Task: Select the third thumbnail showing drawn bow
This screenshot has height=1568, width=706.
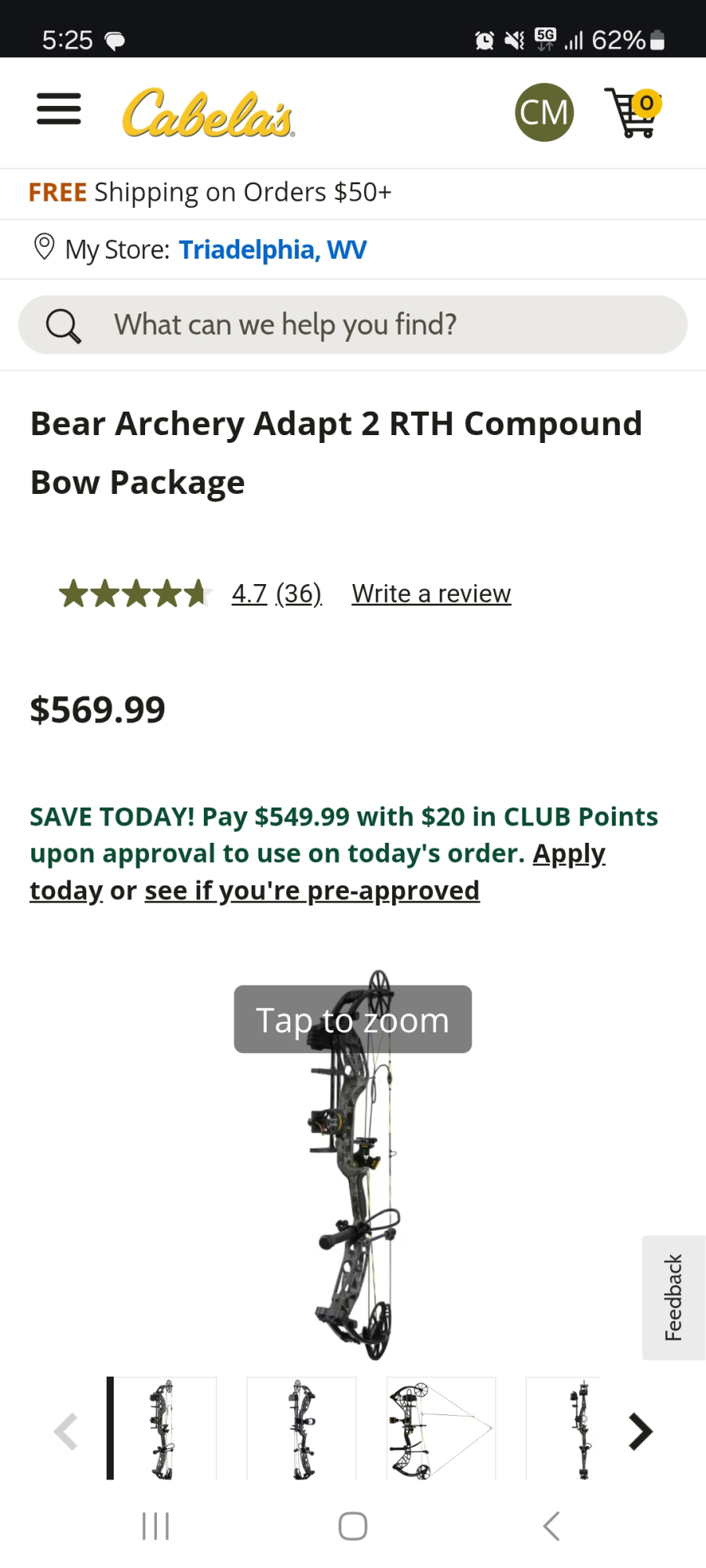Action: (x=441, y=1428)
